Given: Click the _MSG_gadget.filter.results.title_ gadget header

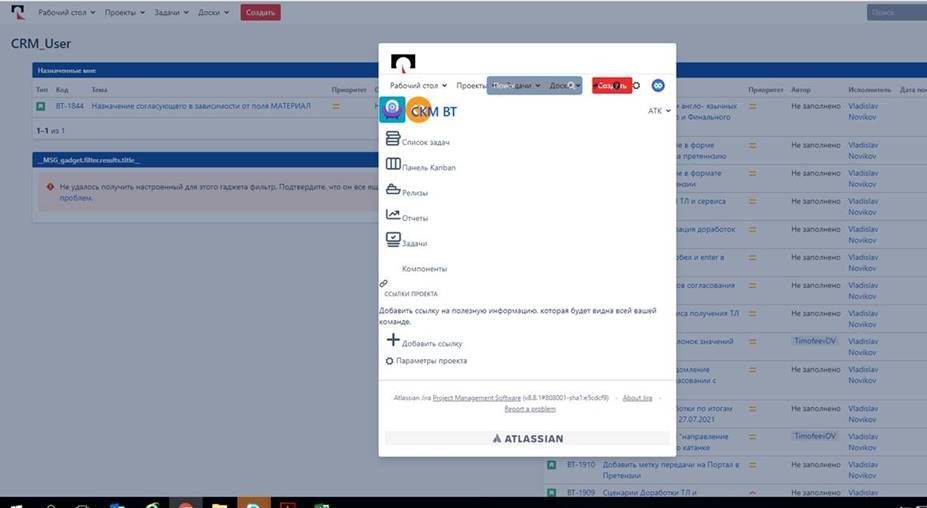Looking at the screenshot, I should [205, 160].
